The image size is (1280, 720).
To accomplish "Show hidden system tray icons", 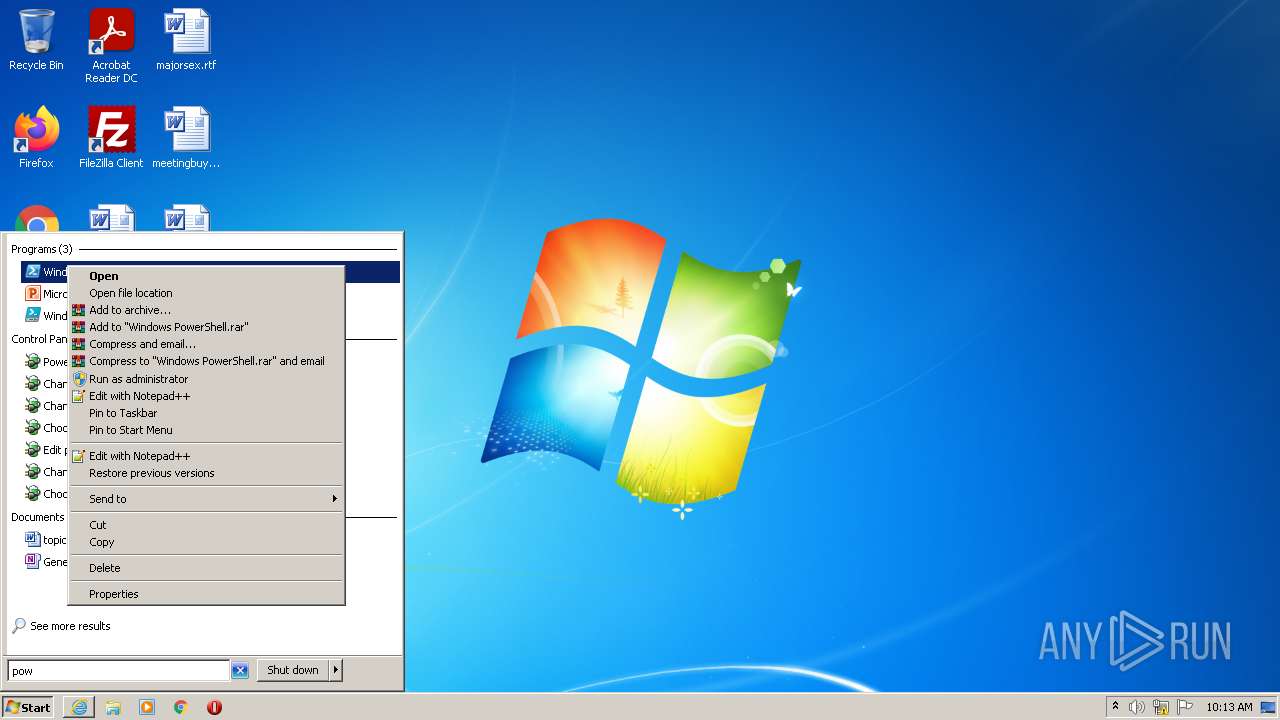I will (x=1115, y=707).
